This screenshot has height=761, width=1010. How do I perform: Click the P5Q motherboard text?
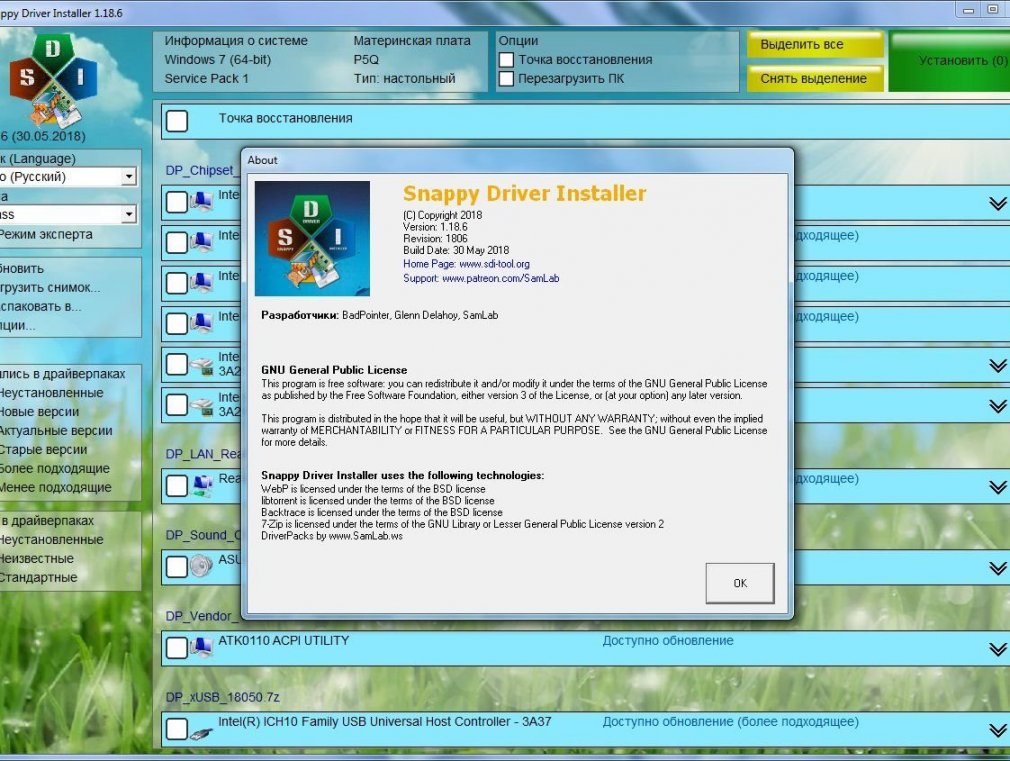[366, 59]
